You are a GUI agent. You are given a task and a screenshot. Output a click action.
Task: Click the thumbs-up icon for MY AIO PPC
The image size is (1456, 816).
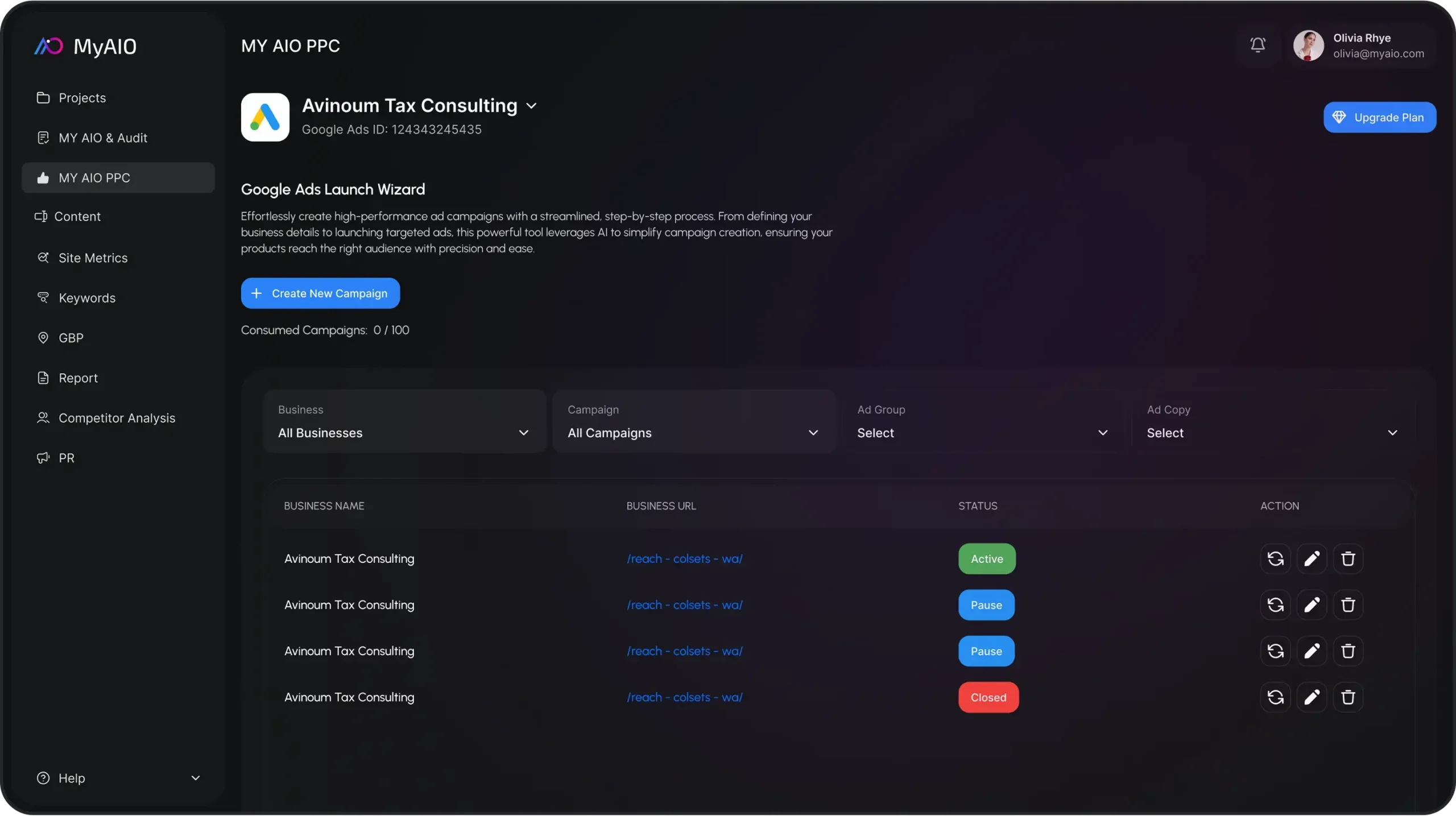pos(43,178)
